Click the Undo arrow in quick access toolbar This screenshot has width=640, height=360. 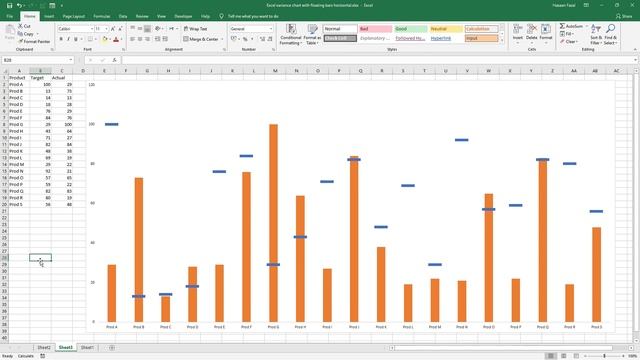[x=19, y=5]
